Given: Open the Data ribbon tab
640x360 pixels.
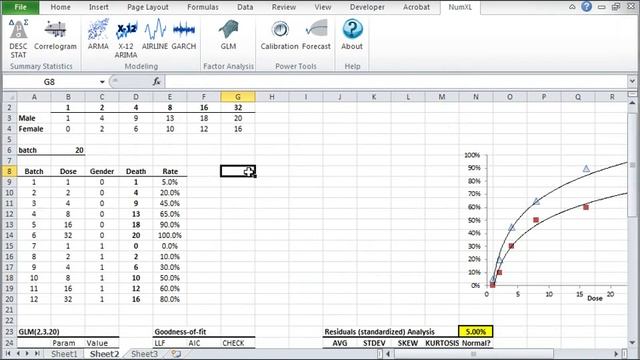Looking at the screenshot, I should point(245,7).
